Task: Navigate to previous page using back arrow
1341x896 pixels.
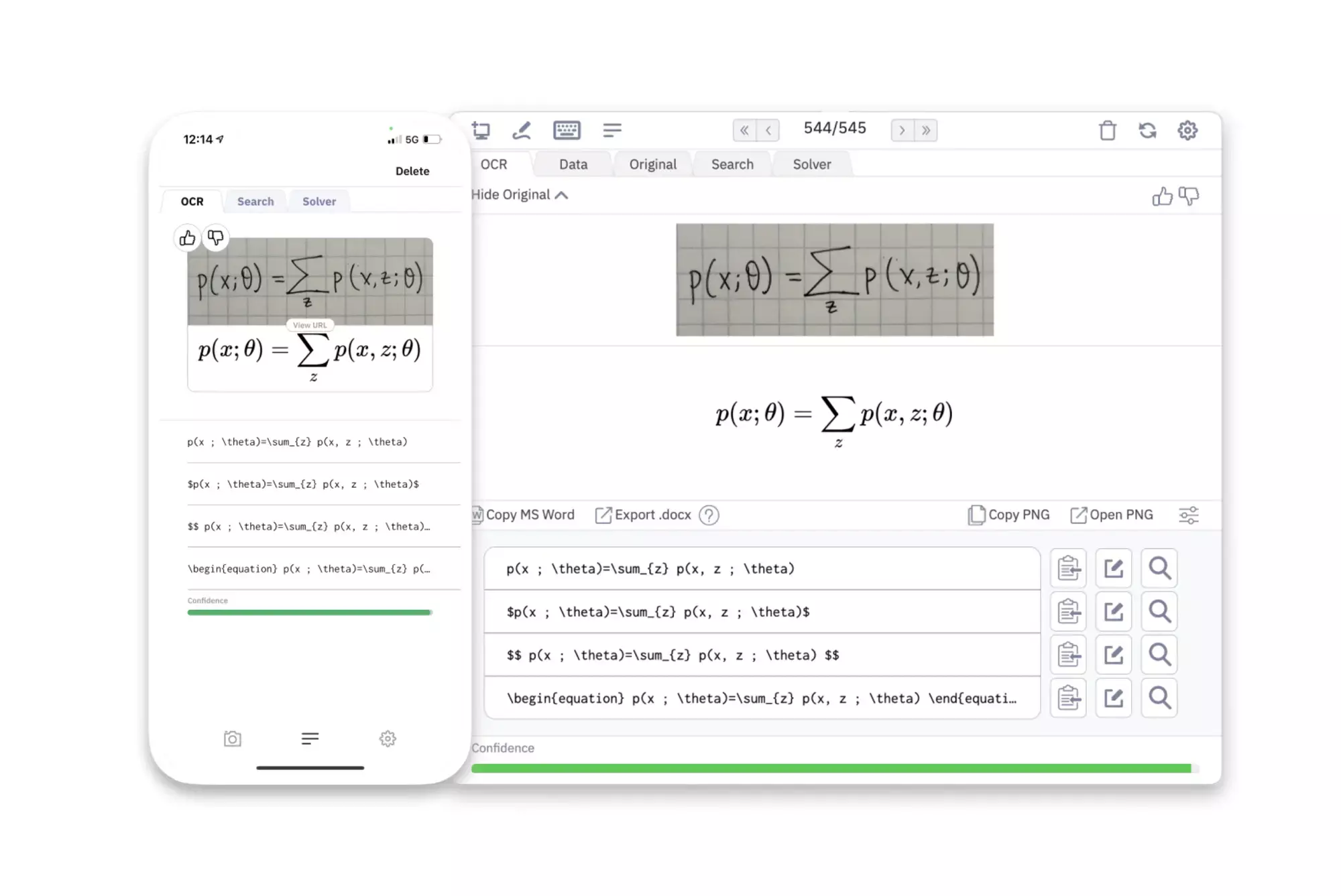Action: [x=769, y=129]
